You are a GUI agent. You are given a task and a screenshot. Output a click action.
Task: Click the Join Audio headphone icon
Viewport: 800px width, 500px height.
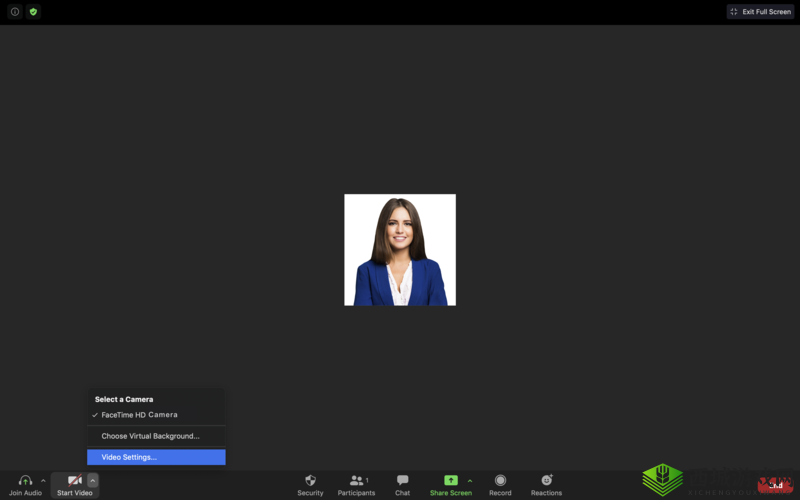click(25, 481)
